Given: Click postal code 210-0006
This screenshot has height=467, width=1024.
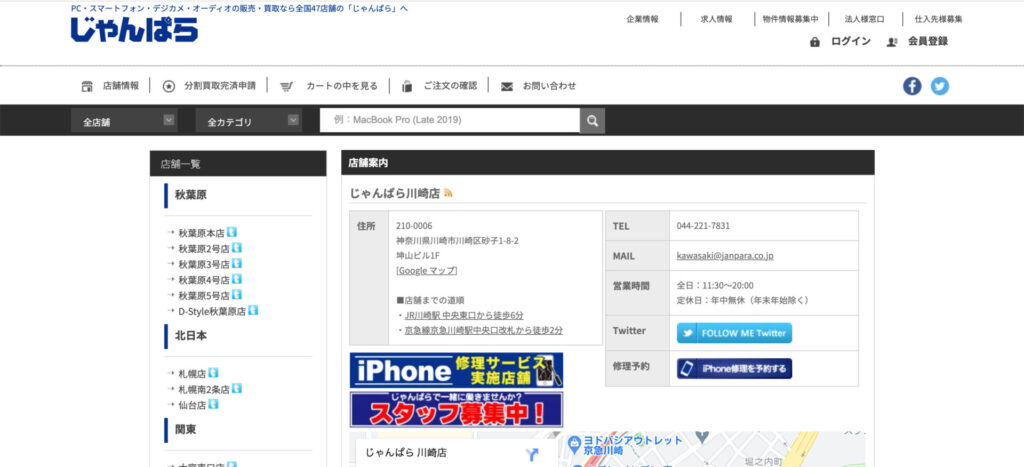Looking at the screenshot, I should click(414, 226).
